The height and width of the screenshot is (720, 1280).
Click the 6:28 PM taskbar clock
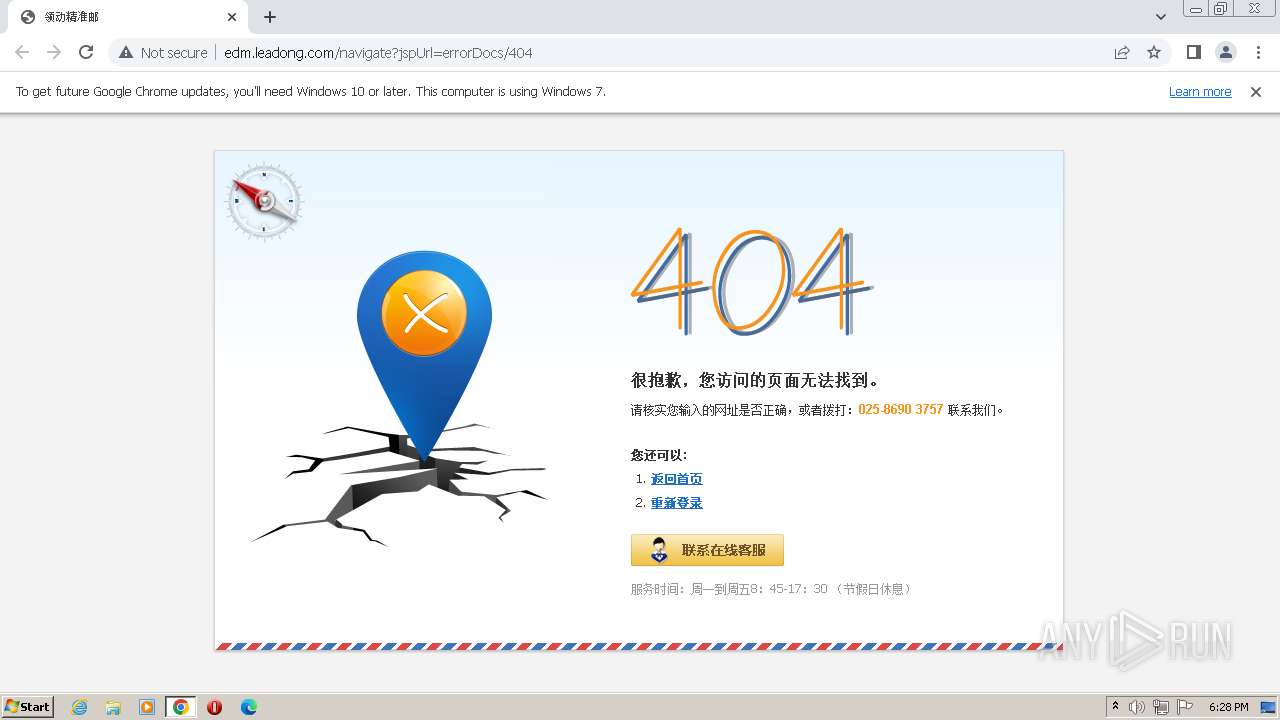1228,707
